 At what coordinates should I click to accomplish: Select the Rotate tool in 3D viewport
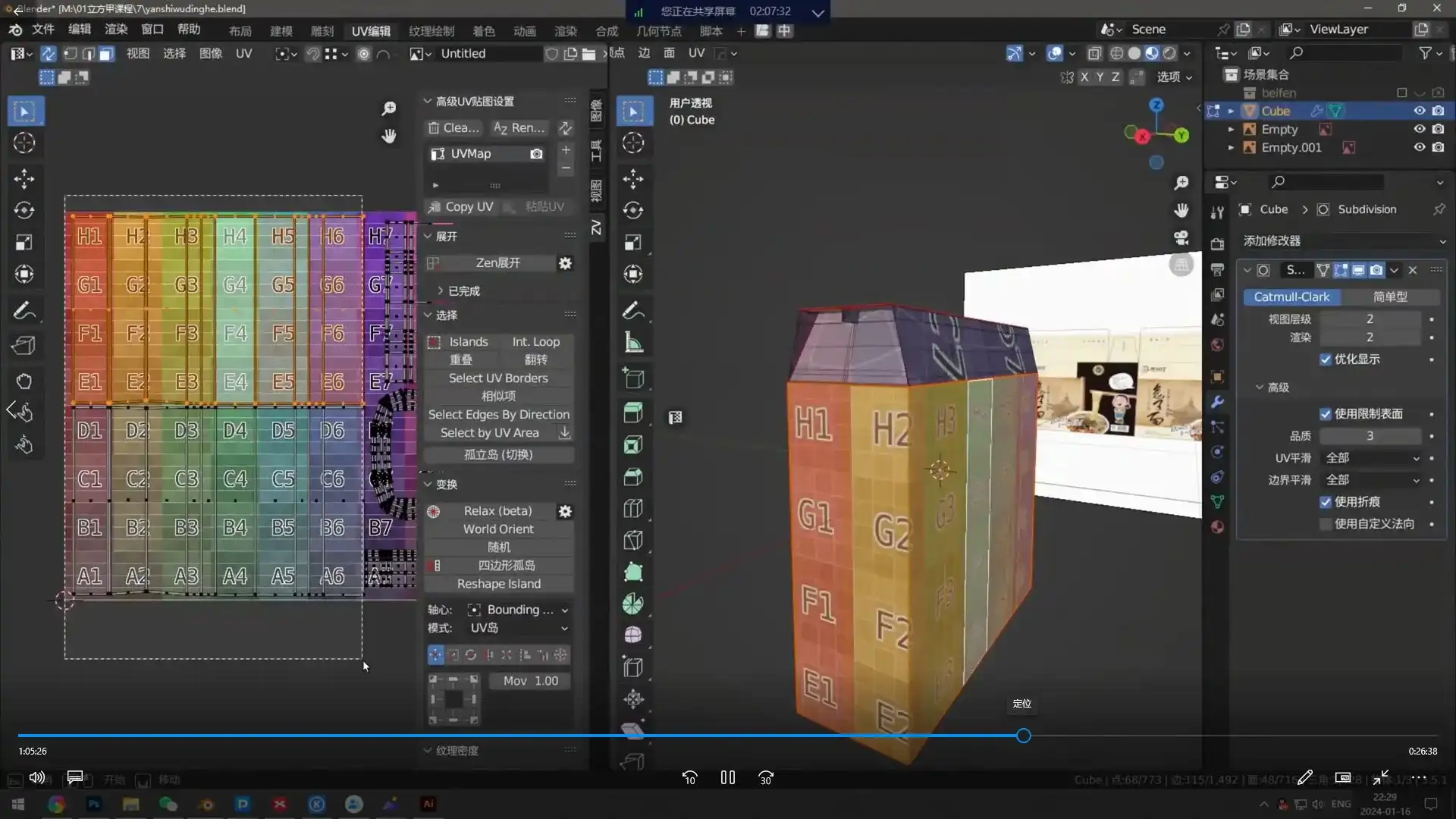tap(633, 210)
